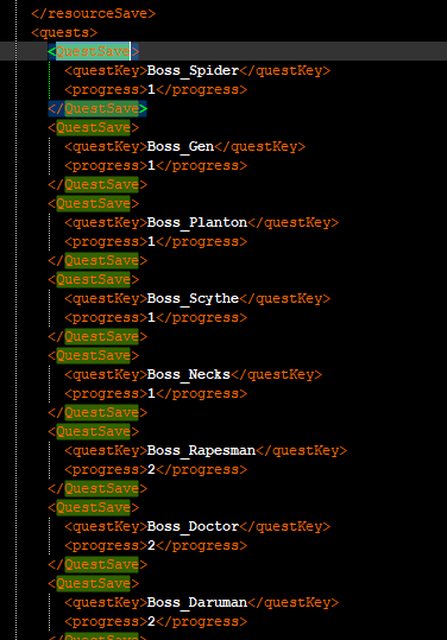Screen dimensions: 447x640
Task: Click the selected QuestSave tag on the current line
Action: tap(93, 51)
